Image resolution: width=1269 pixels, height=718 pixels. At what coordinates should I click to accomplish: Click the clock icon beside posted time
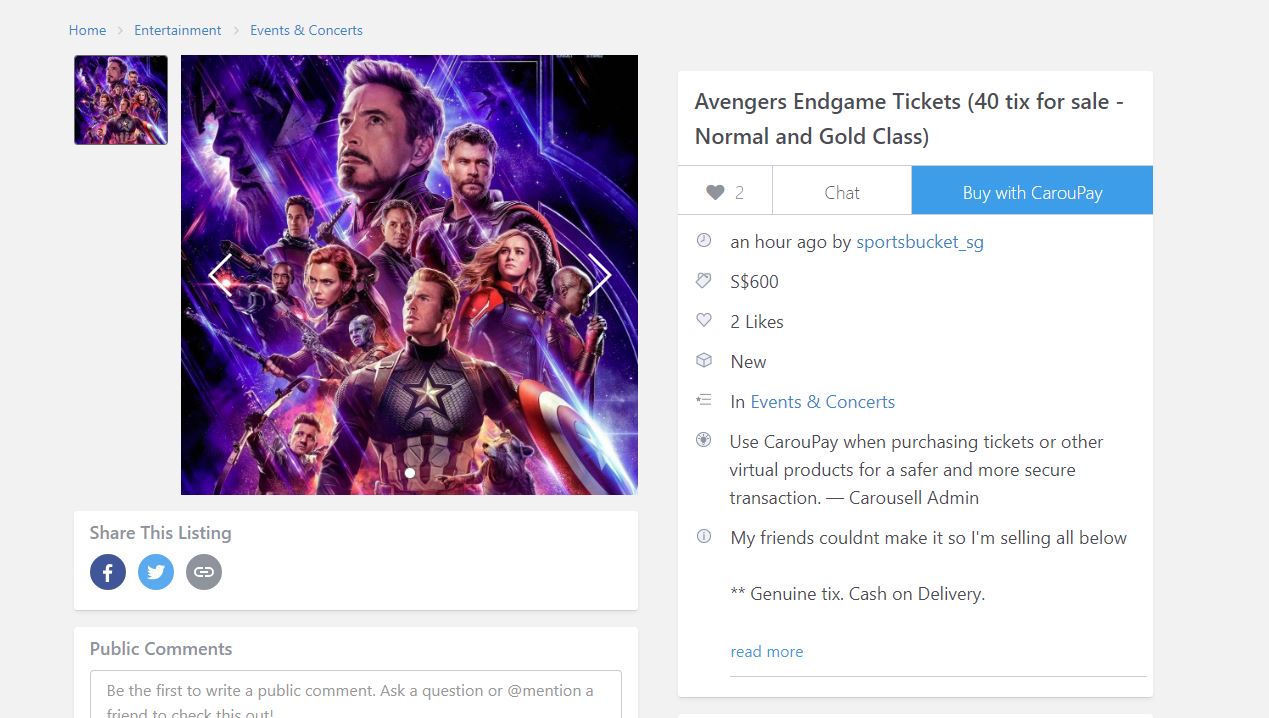(704, 241)
